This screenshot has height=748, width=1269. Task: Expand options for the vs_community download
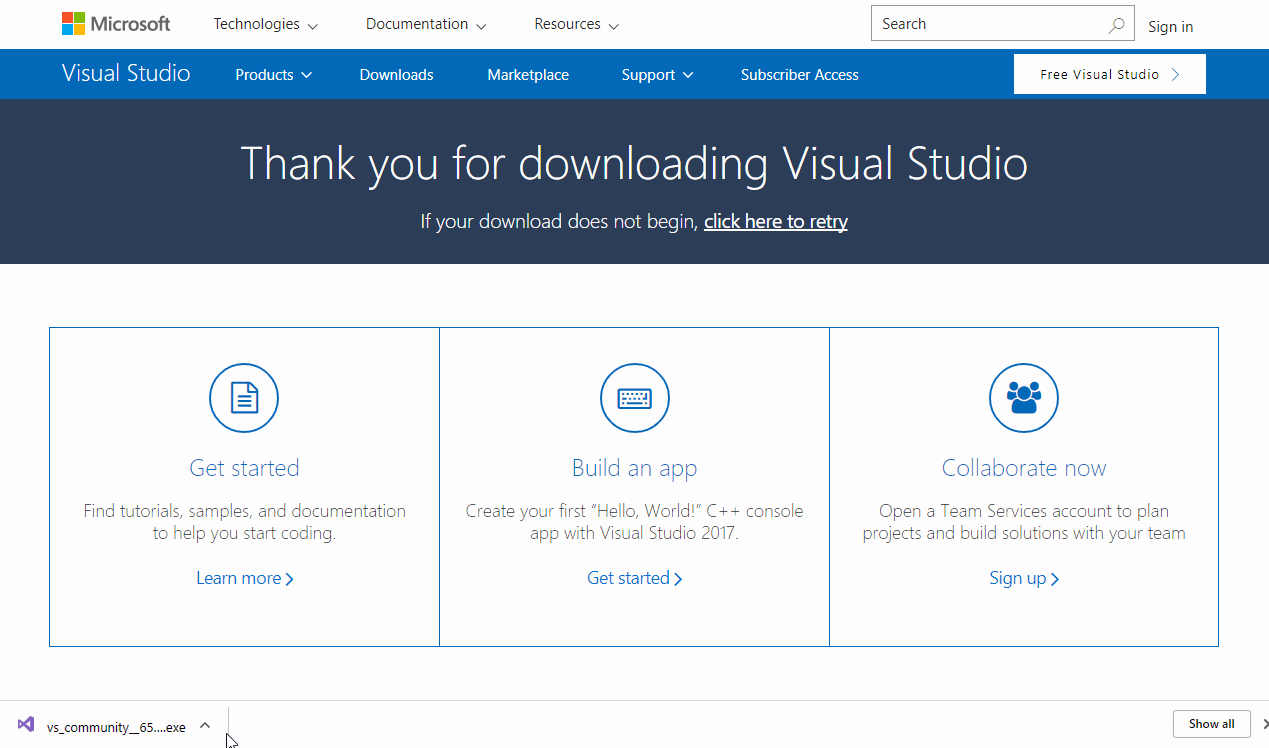[204, 725]
